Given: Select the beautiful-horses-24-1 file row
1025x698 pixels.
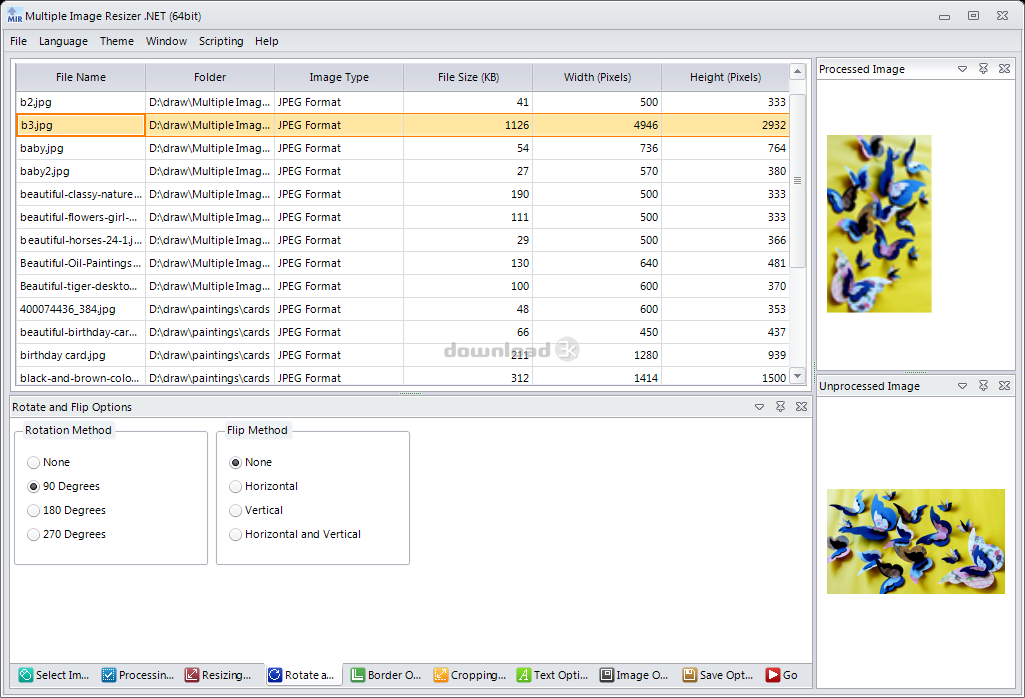Looking at the screenshot, I should pyautogui.click(x=403, y=240).
